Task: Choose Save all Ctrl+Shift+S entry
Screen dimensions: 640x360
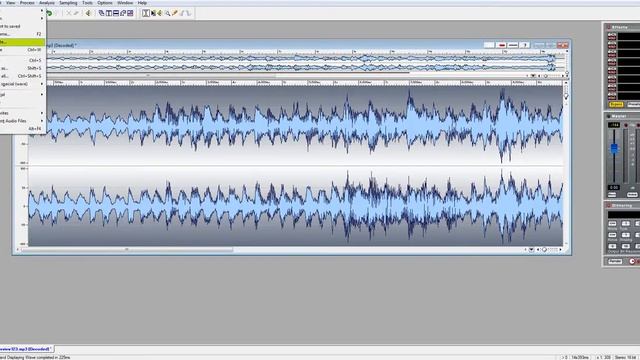Action: pos(22,76)
